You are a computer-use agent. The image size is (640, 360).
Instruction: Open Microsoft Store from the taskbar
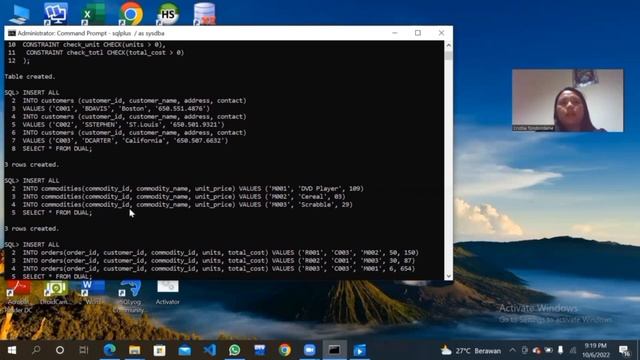point(159,350)
